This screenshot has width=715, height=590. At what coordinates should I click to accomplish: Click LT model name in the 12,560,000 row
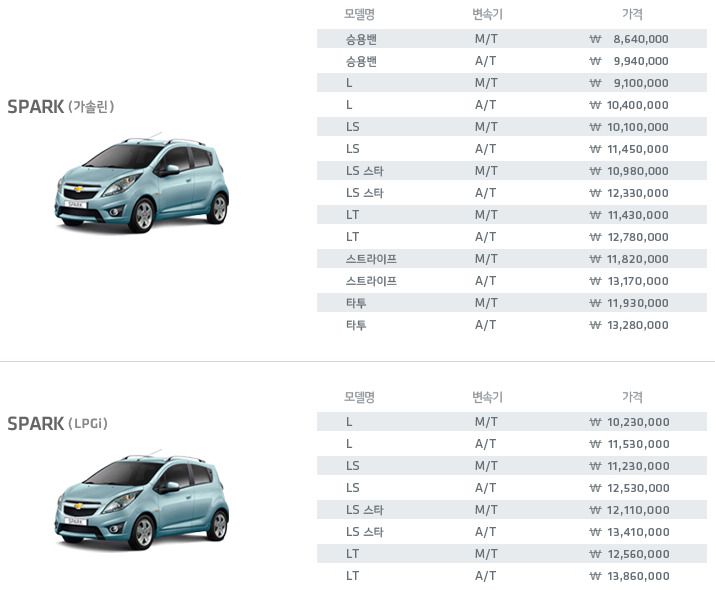tap(352, 554)
